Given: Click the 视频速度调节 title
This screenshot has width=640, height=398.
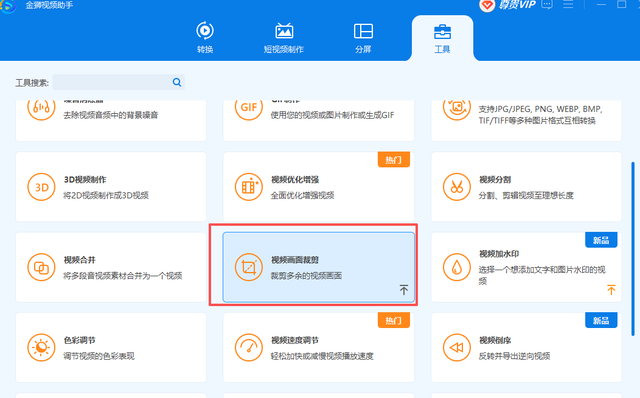Looking at the screenshot, I should click(x=295, y=340).
